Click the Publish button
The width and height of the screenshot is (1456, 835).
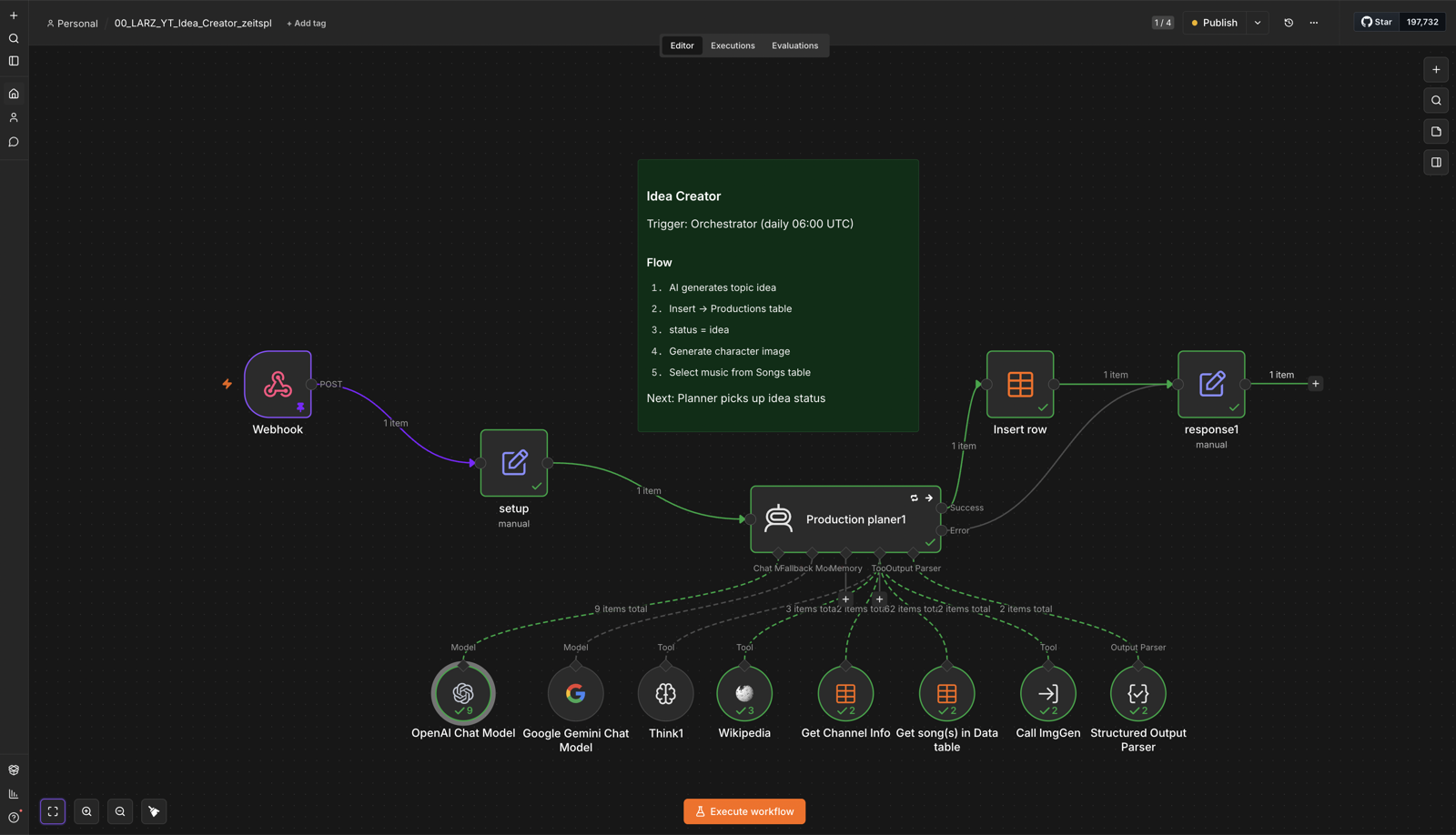point(1215,23)
